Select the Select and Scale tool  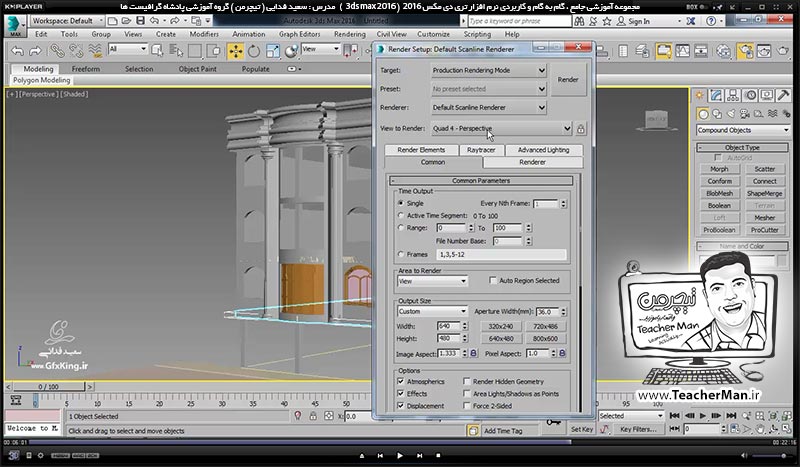[x=273, y=51]
